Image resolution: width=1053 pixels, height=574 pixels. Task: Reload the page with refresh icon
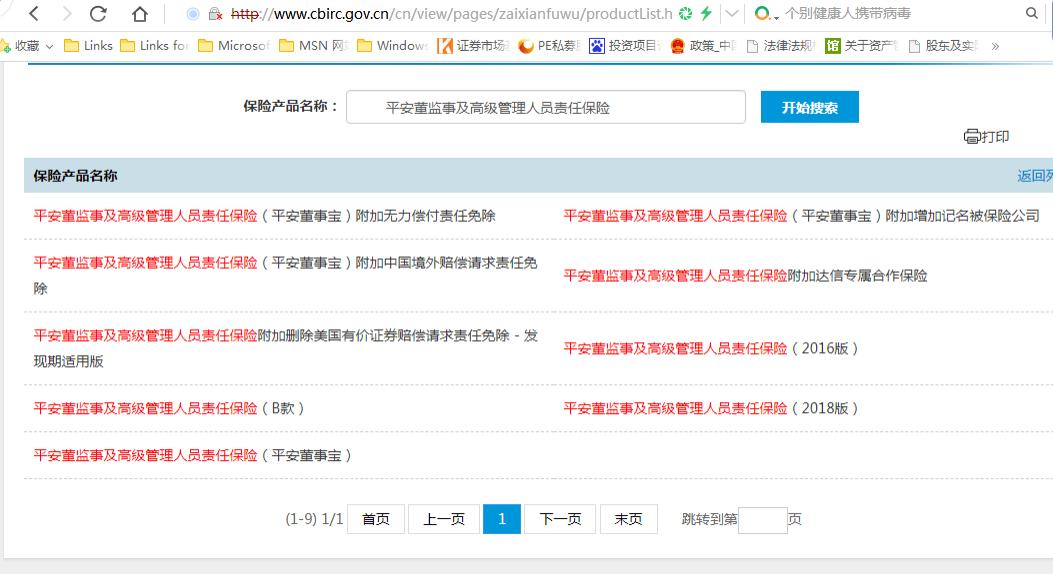(x=98, y=13)
